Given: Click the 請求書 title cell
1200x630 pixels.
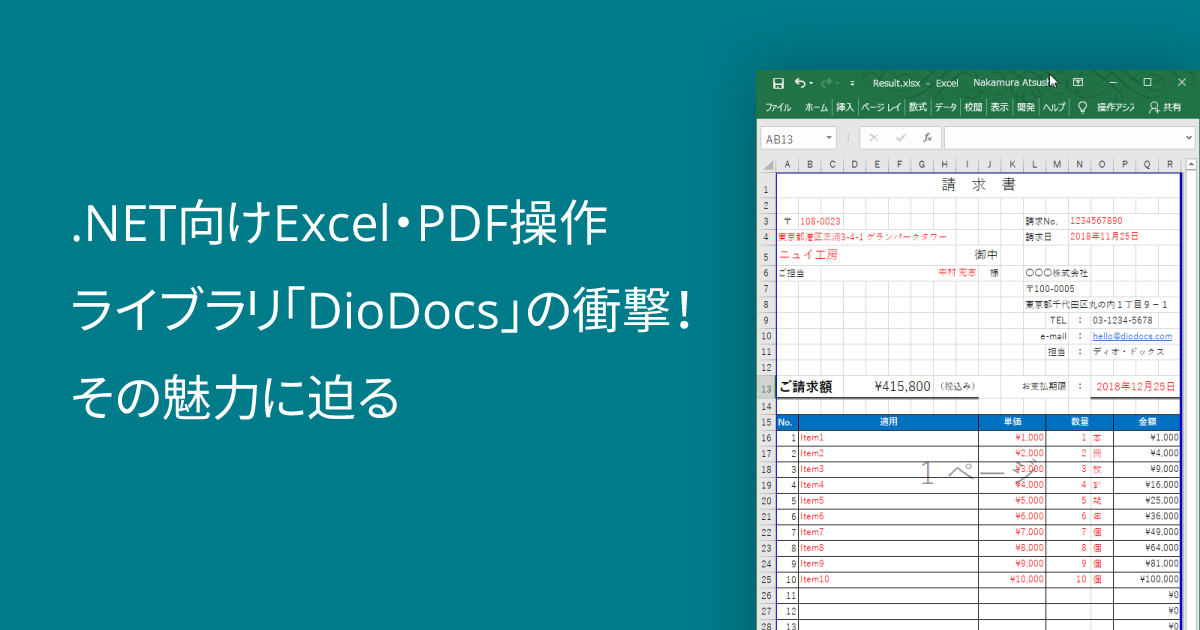Looking at the screenshot, I should [979, 185].
